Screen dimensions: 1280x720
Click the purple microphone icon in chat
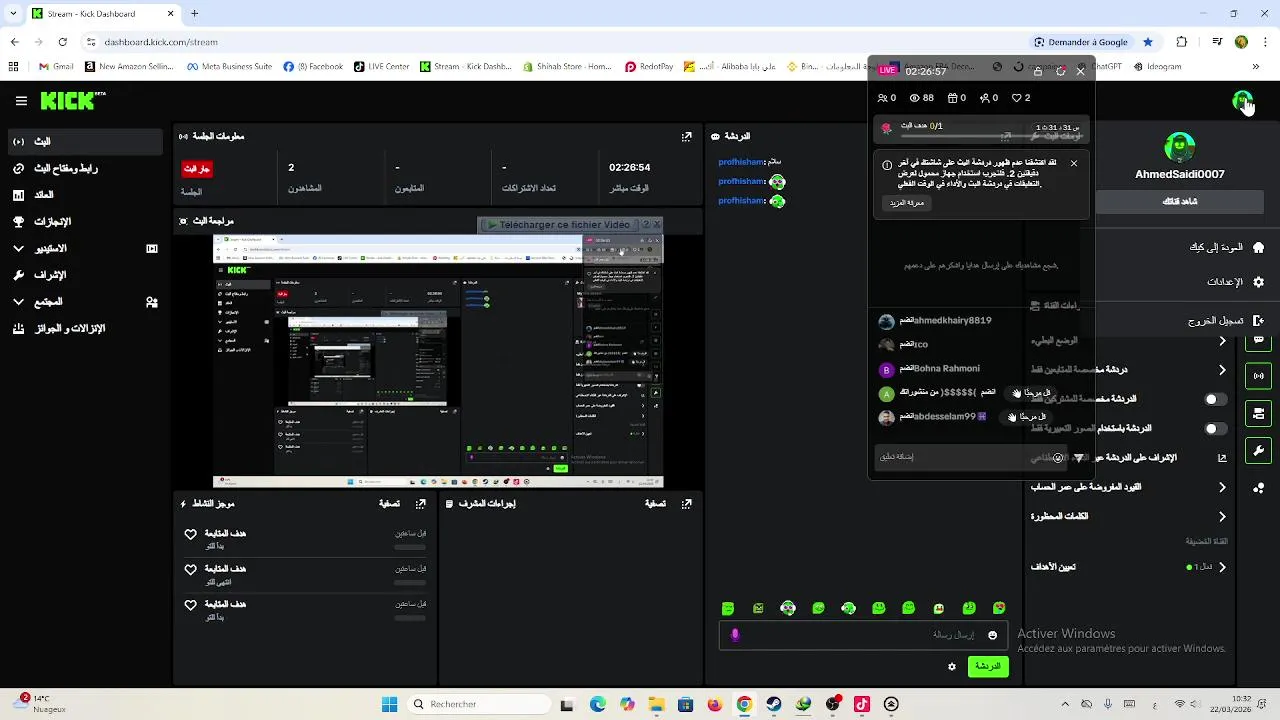pyautogui.click(x=735, y=635)
